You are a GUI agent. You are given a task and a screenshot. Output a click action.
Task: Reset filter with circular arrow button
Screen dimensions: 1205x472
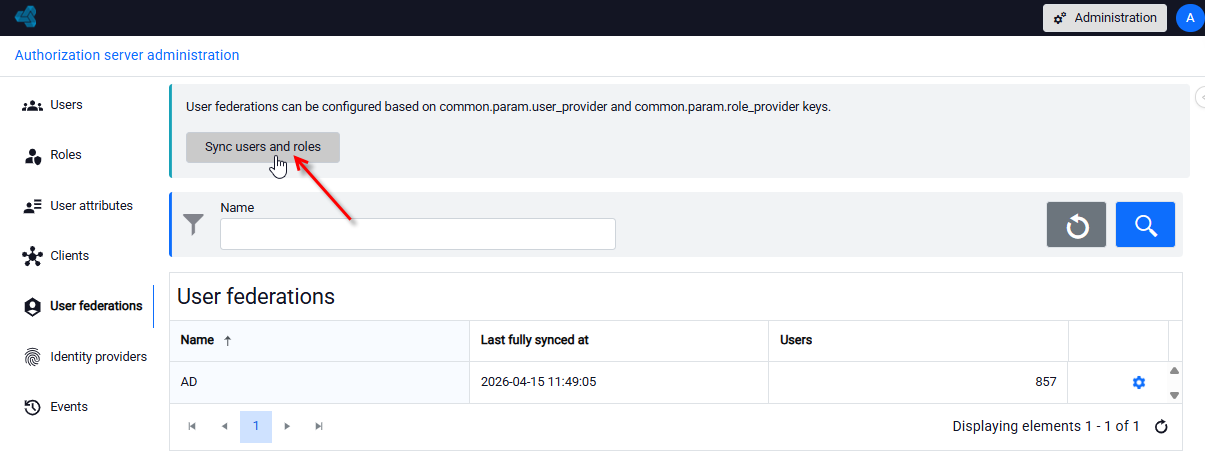1076,225
